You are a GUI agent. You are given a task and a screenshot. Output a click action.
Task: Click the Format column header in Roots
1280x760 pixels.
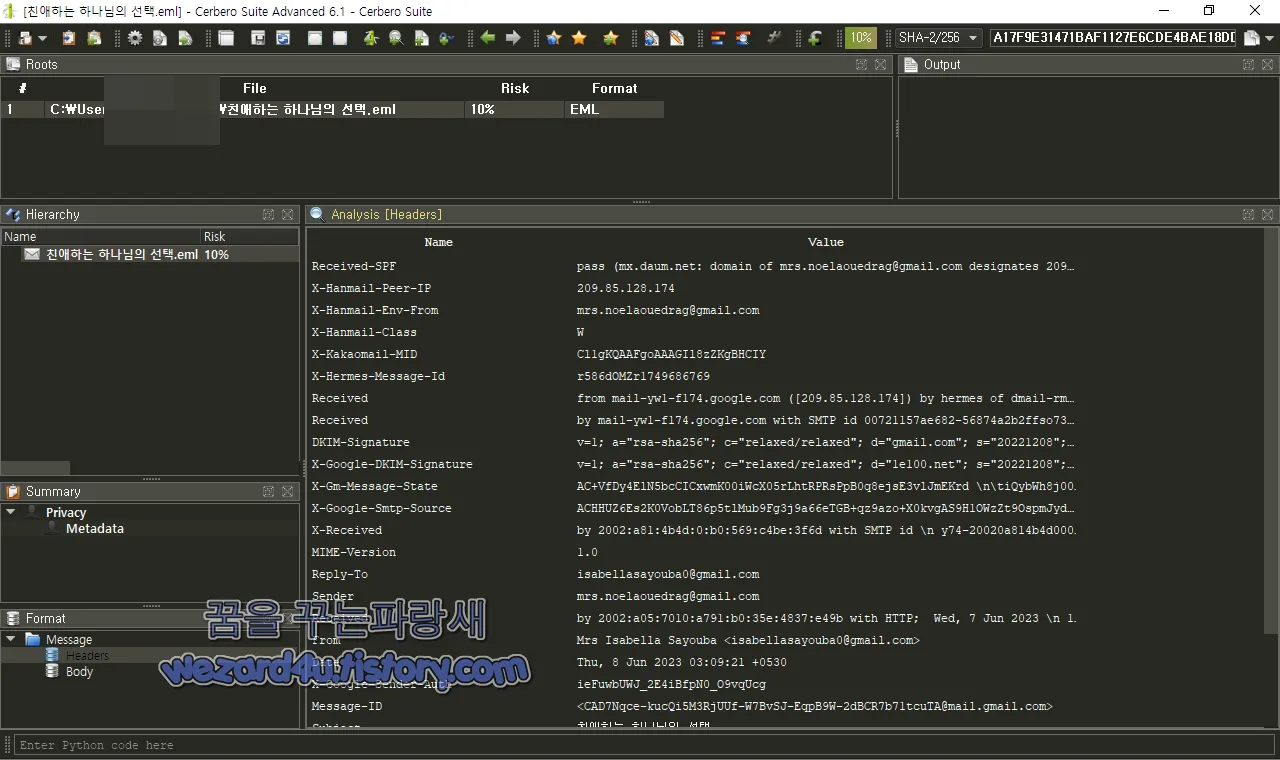614,88
